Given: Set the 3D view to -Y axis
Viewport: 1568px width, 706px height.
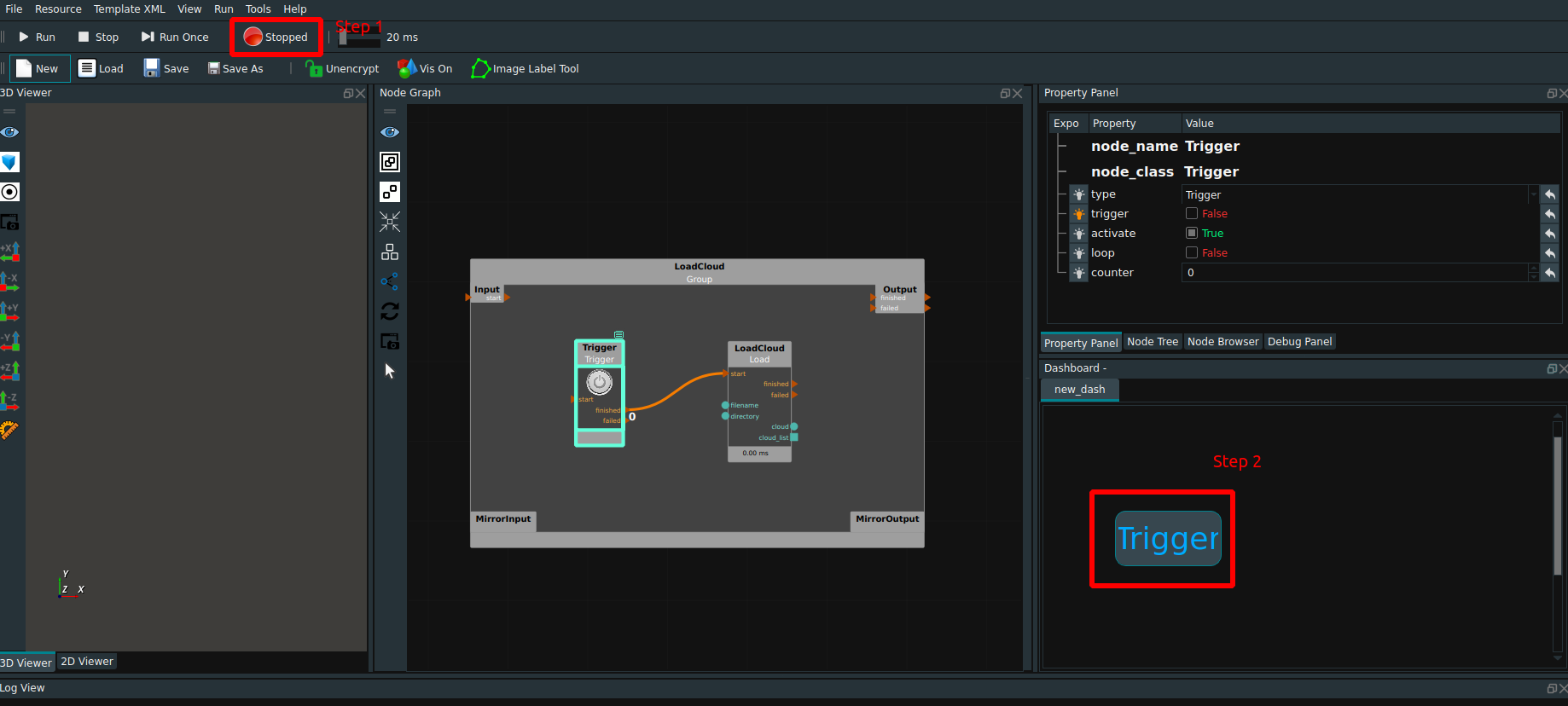Looking at the screenshot, I should tap(9, 341).
